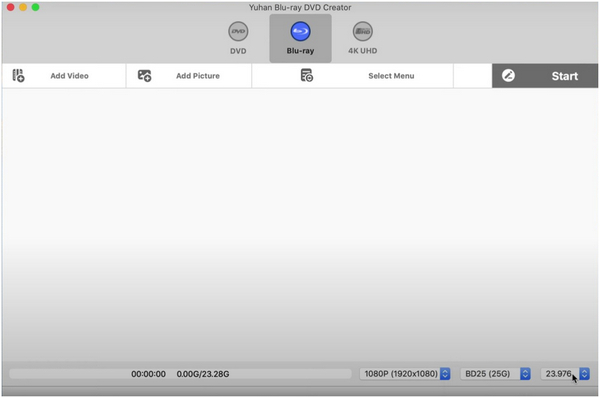The width and height of the screenshot is (600, 398).
Task: Maximize the window with green button
Action: coord(35,7)
